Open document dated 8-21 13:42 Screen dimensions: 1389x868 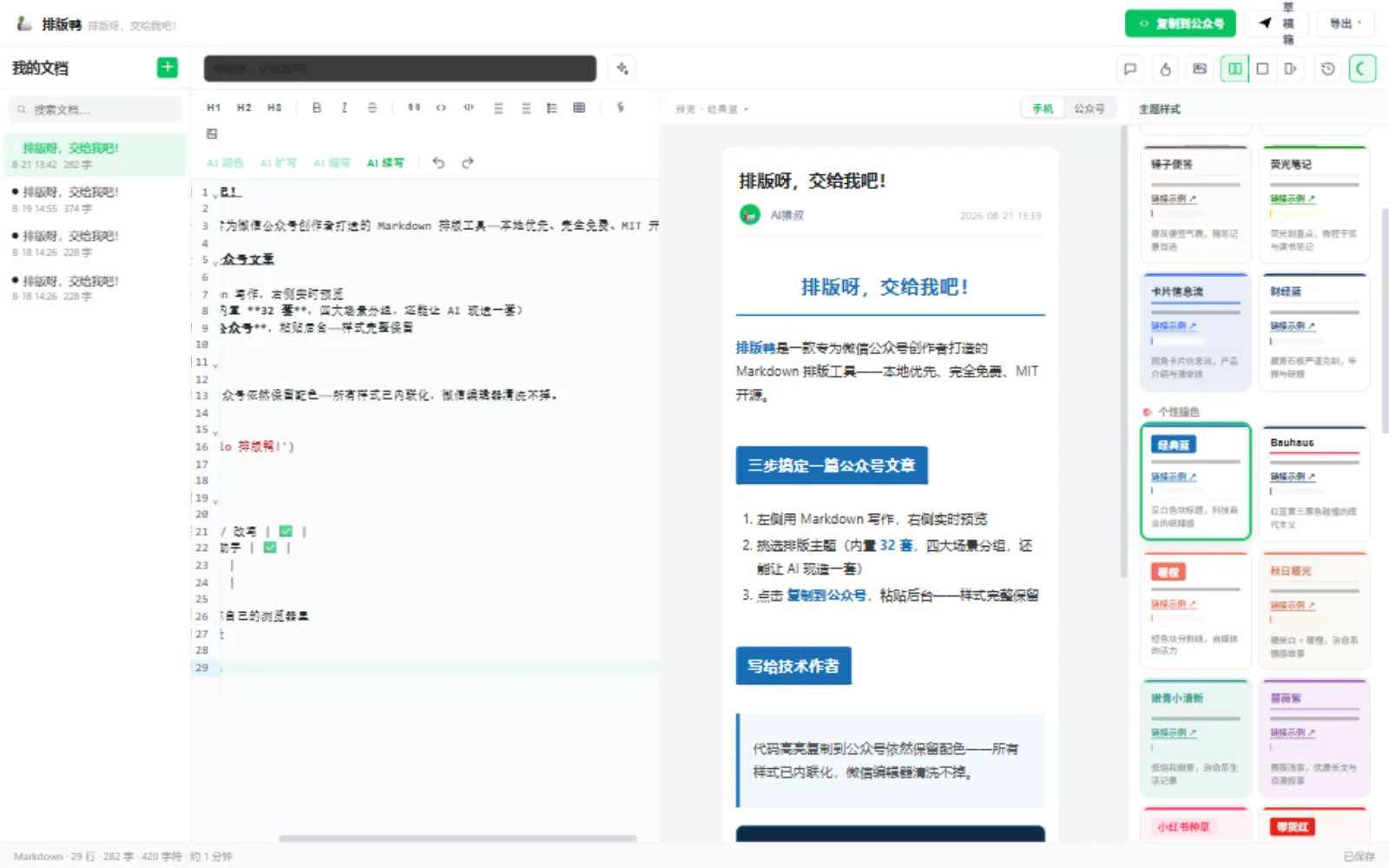point(95,155)
